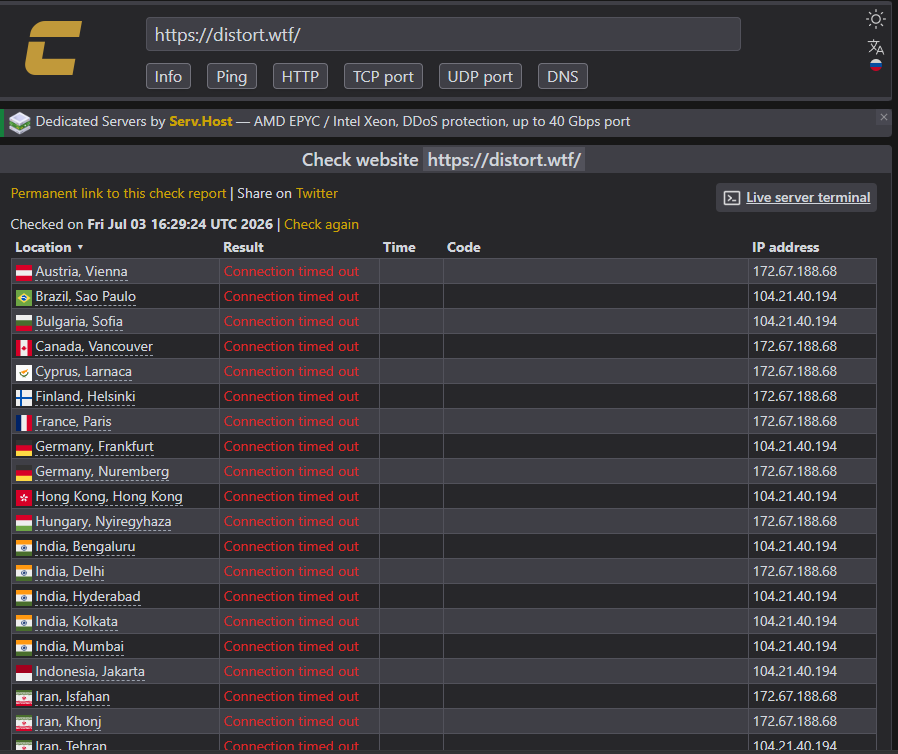The width and height of the screenshot is (898, 754).
Task: Open the Serv.Host sponsor link
Action: coord(200,121)
